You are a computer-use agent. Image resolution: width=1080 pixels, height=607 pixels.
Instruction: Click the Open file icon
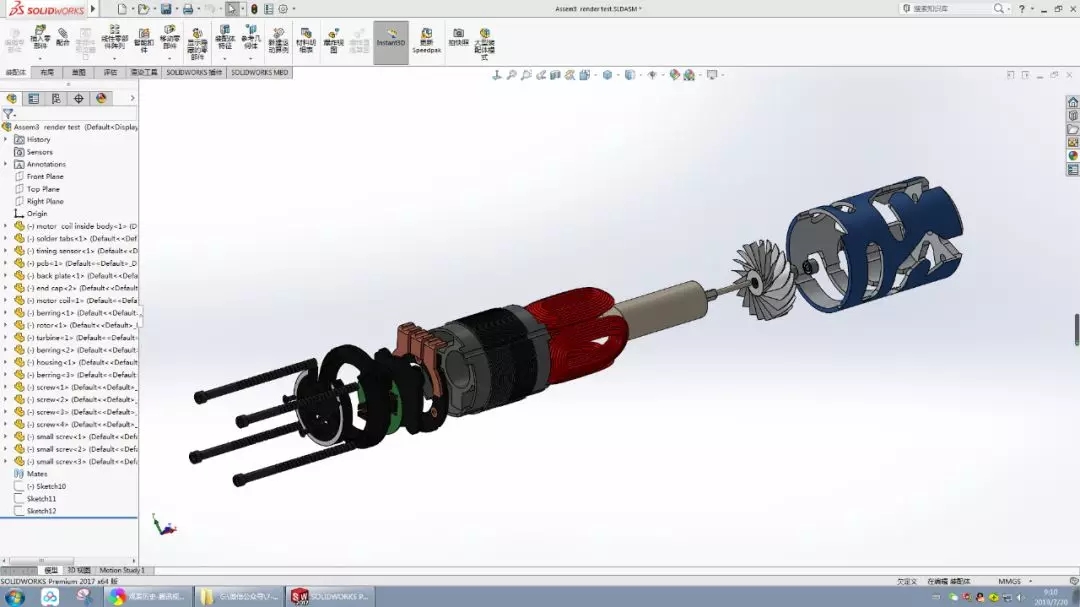click(x=143, y=9)
